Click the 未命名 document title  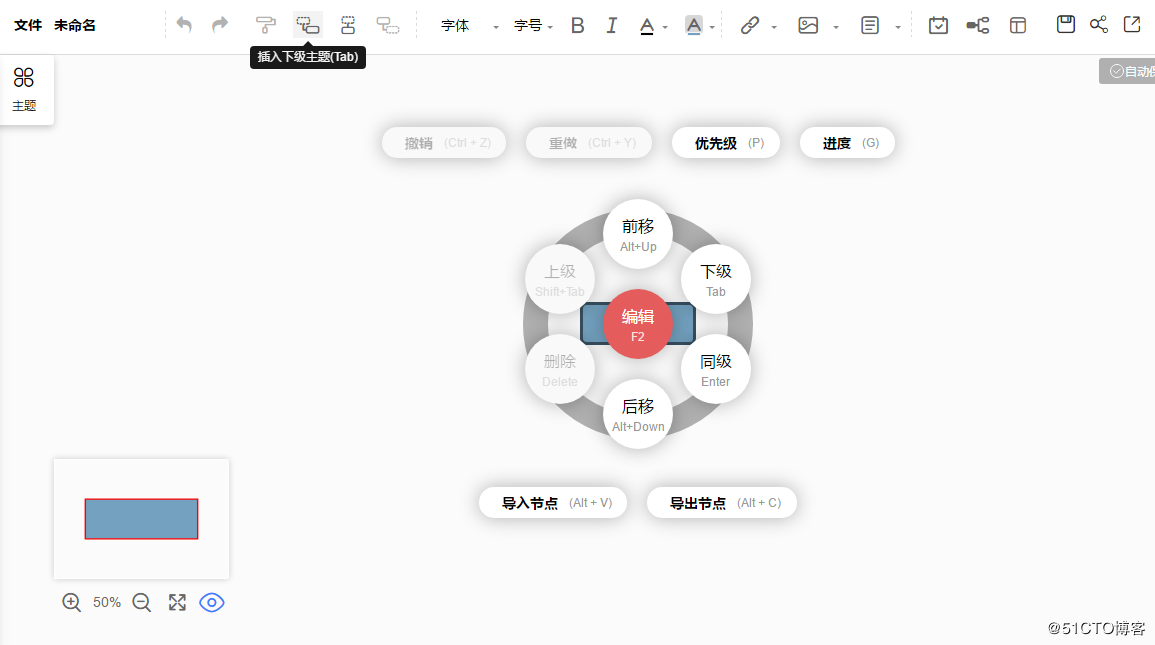tap(74, 25)
